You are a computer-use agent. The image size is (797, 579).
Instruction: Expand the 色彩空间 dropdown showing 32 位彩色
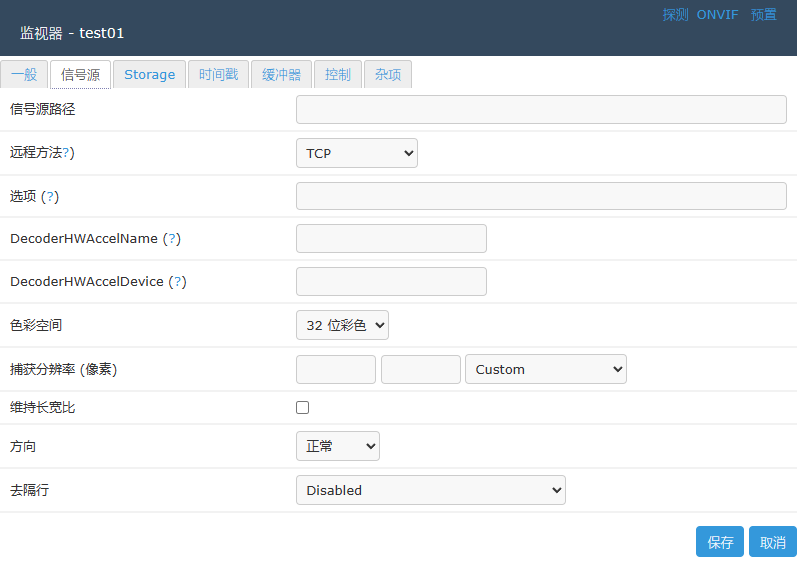coord(342,325)
